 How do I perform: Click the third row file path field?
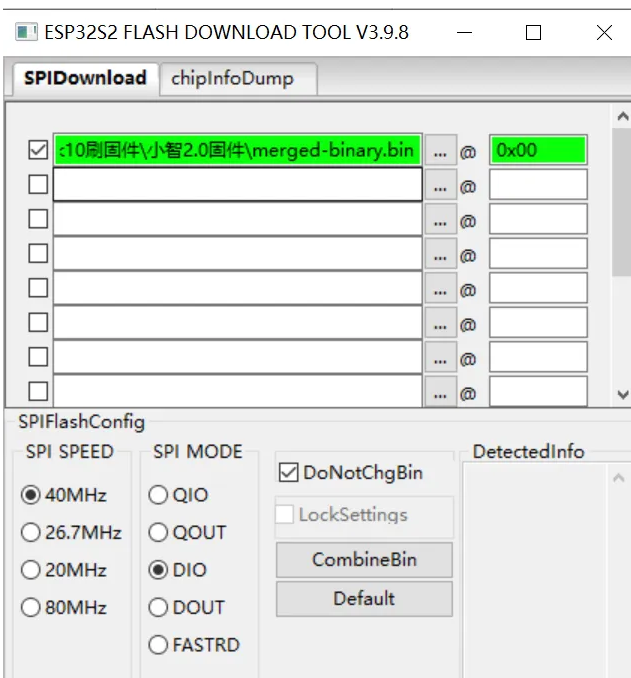tap(238, 220)
